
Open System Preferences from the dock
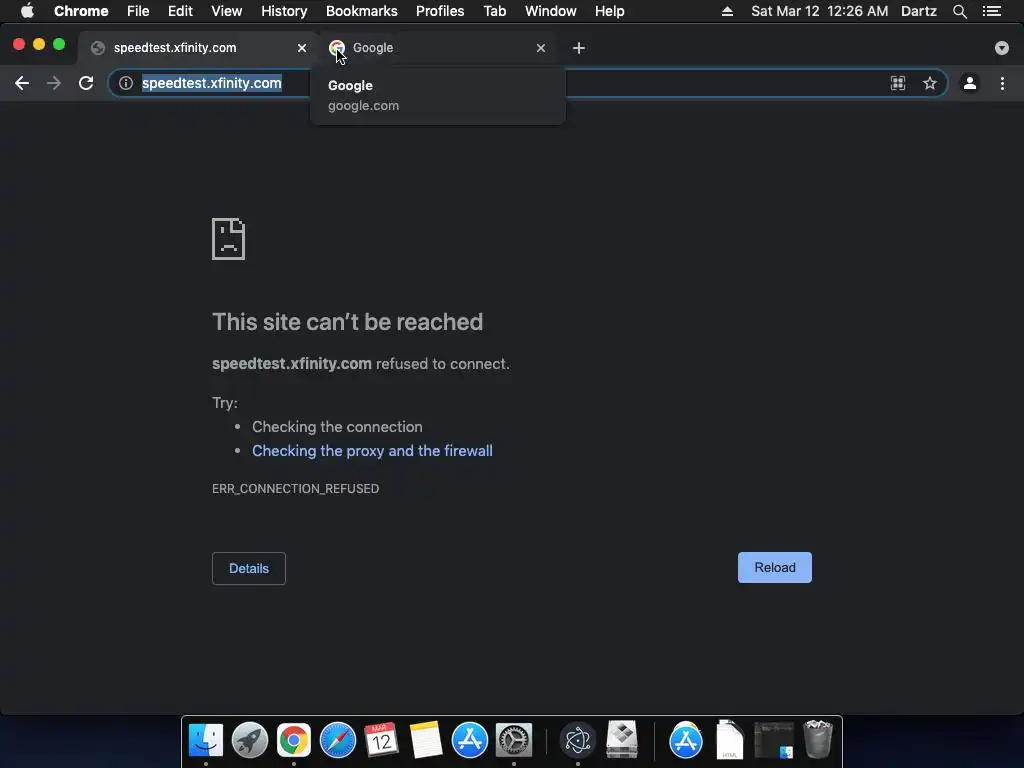[x=514, y=741]
